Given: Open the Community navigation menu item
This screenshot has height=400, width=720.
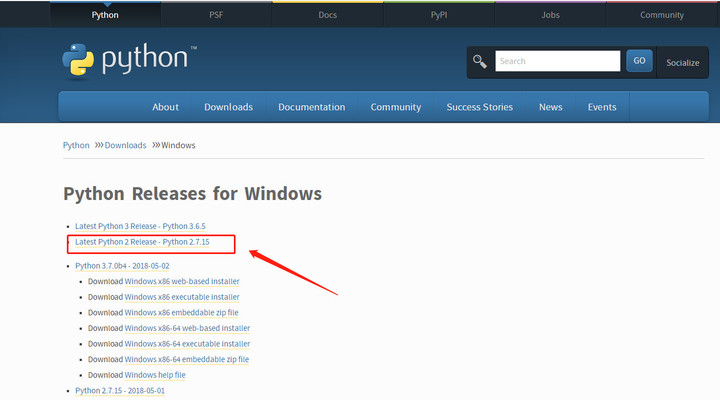Looking at the screenshot, I should tap(396, 107).
